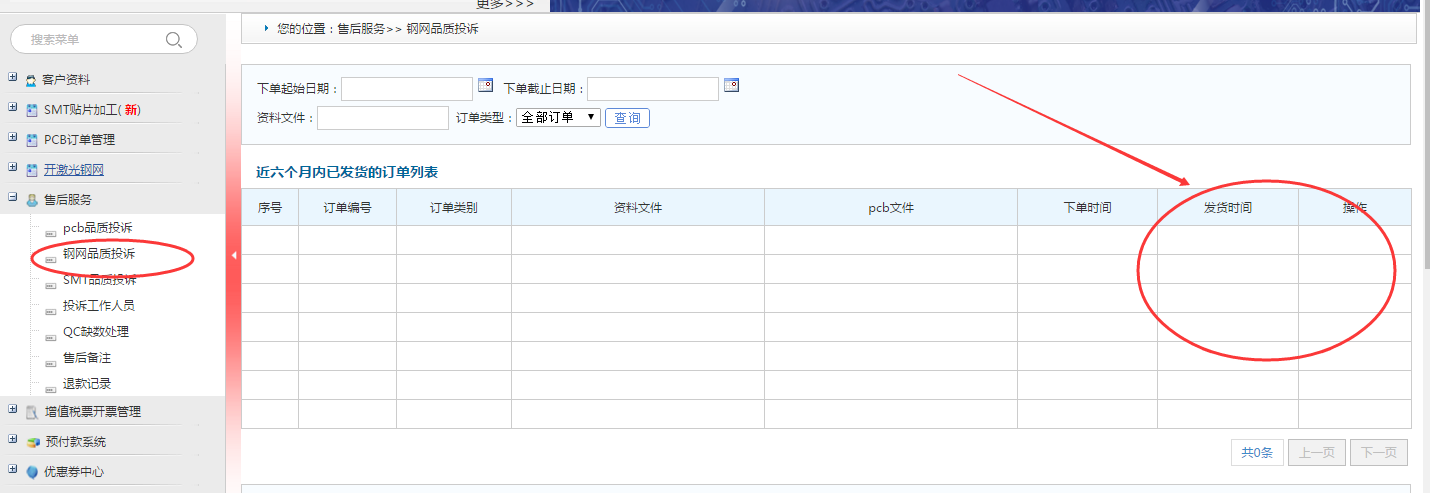Viewport: 1430px width, 493px height.
Task: Collapse the sidebar using the red arrow handle
Action: click(x=234, y=256)
